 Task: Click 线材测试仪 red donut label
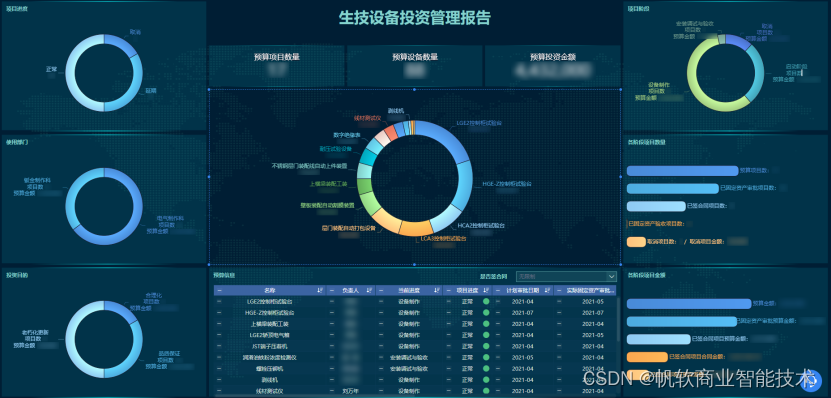click(x=367, y=118)
